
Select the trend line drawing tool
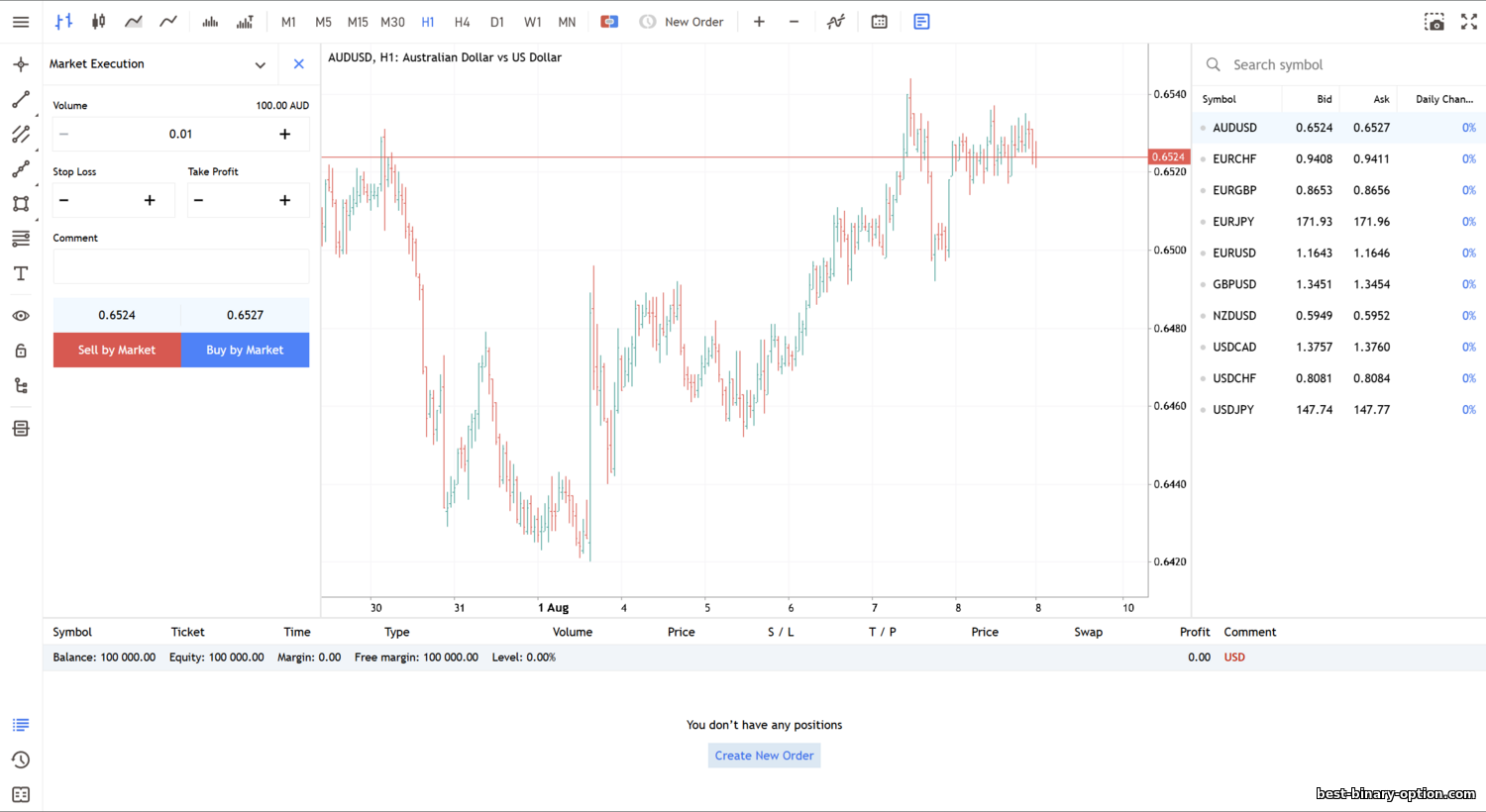pos(21,99)
